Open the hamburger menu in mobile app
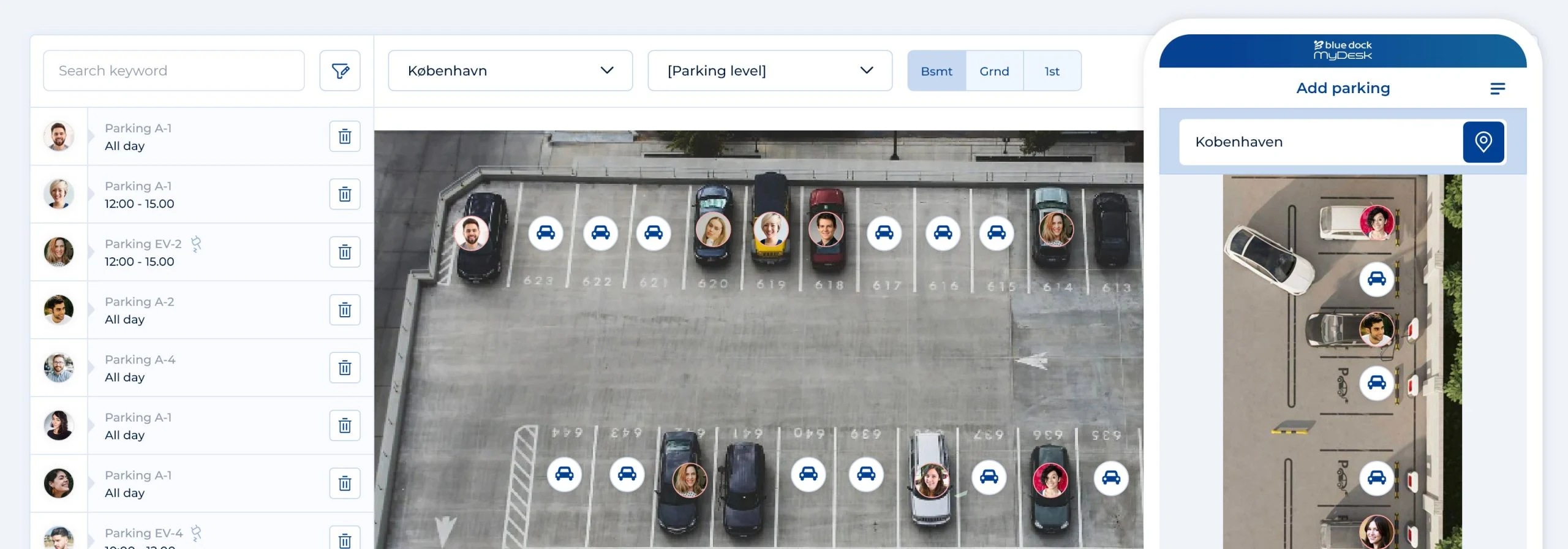 1498,89
